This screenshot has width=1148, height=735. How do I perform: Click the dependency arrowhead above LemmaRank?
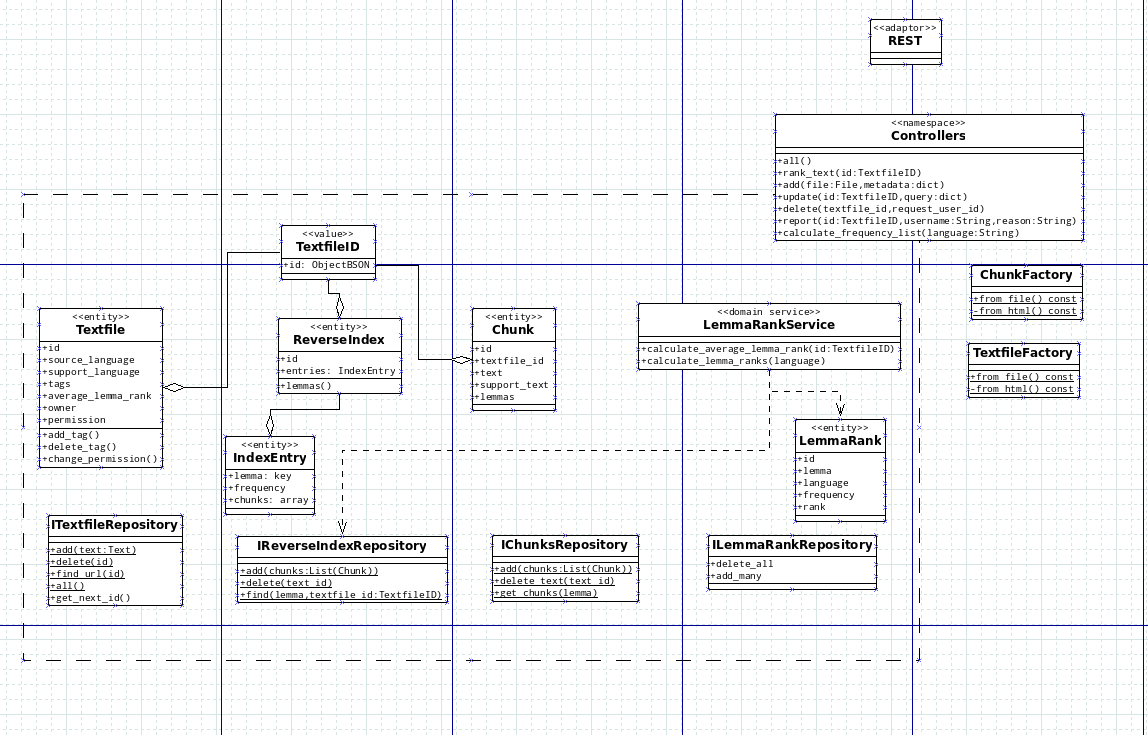pyautogui.click(x=840, y=409)
